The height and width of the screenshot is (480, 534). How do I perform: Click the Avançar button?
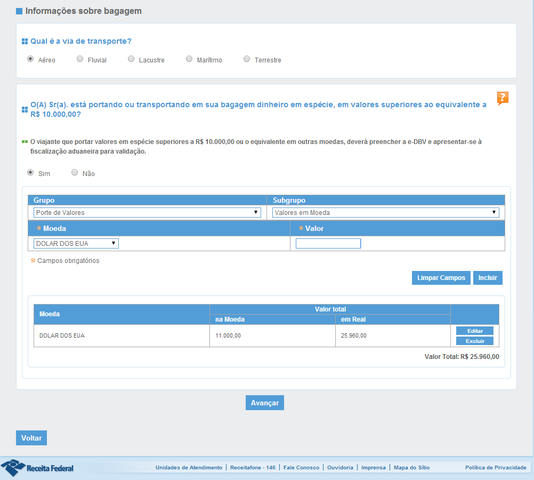tap(265, 403)
